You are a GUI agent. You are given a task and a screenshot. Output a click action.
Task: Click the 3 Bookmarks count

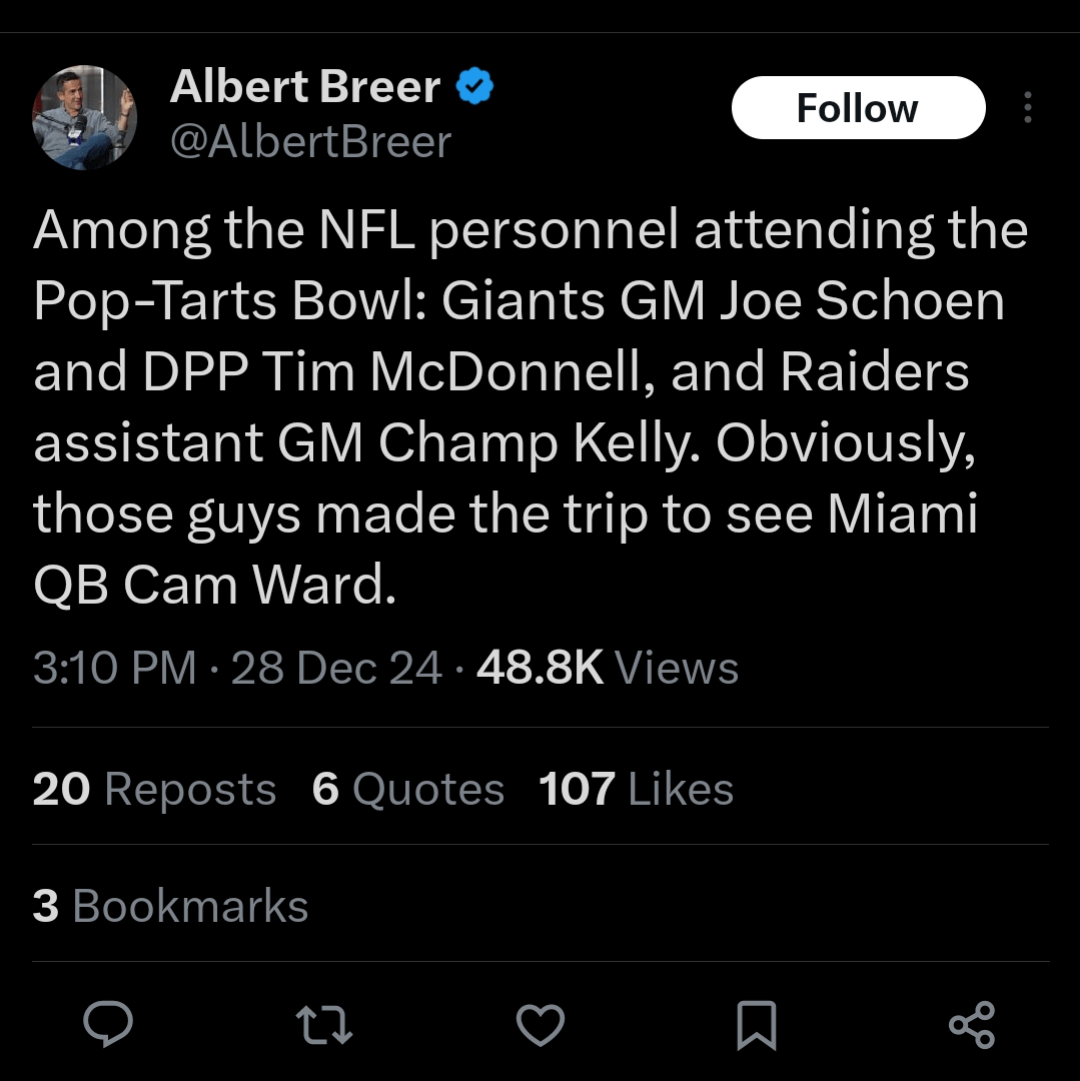[170, 906]
